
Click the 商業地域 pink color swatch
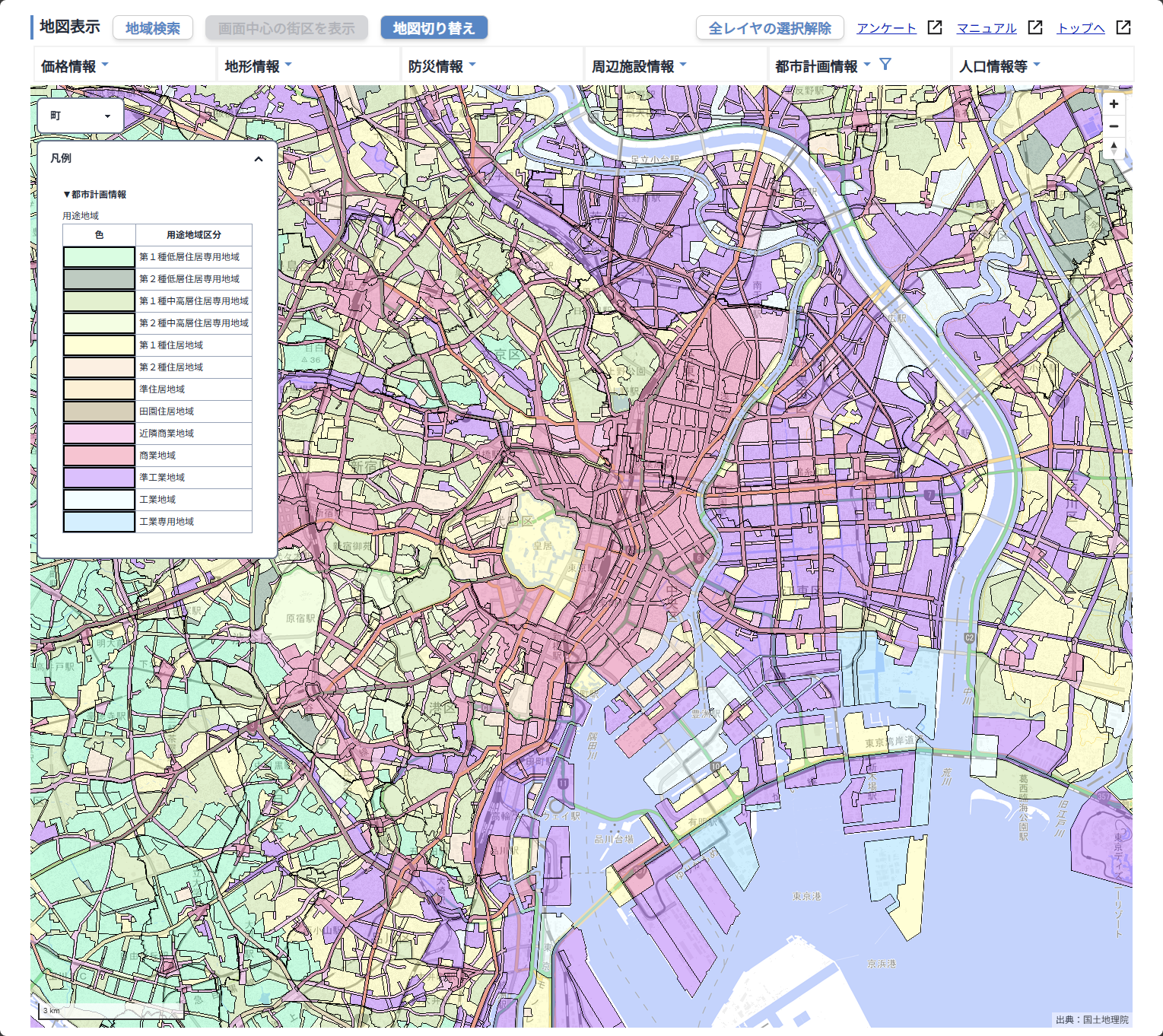coord(99,456)
